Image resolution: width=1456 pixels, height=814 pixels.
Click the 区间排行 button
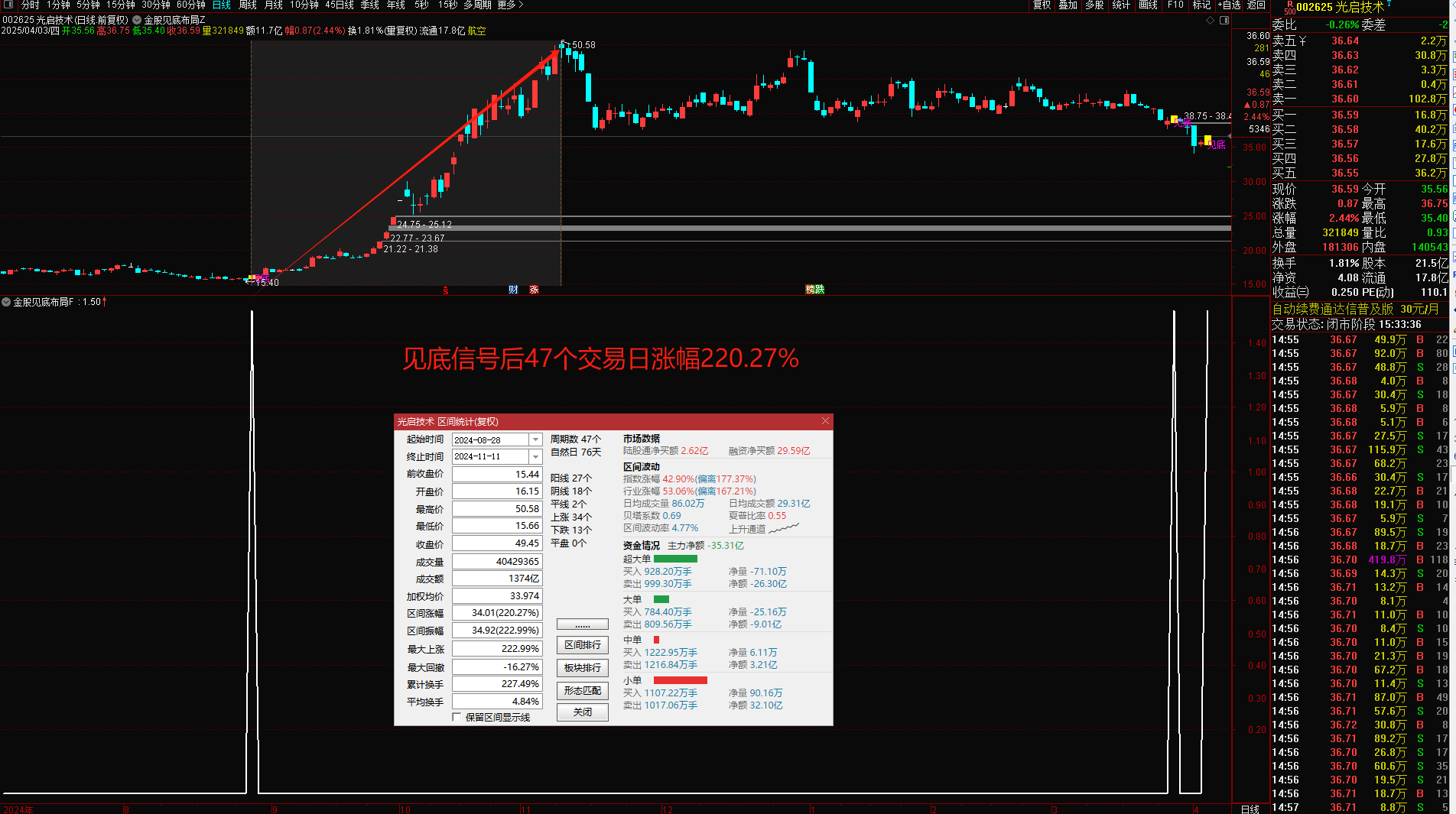[x=583, y=645]
